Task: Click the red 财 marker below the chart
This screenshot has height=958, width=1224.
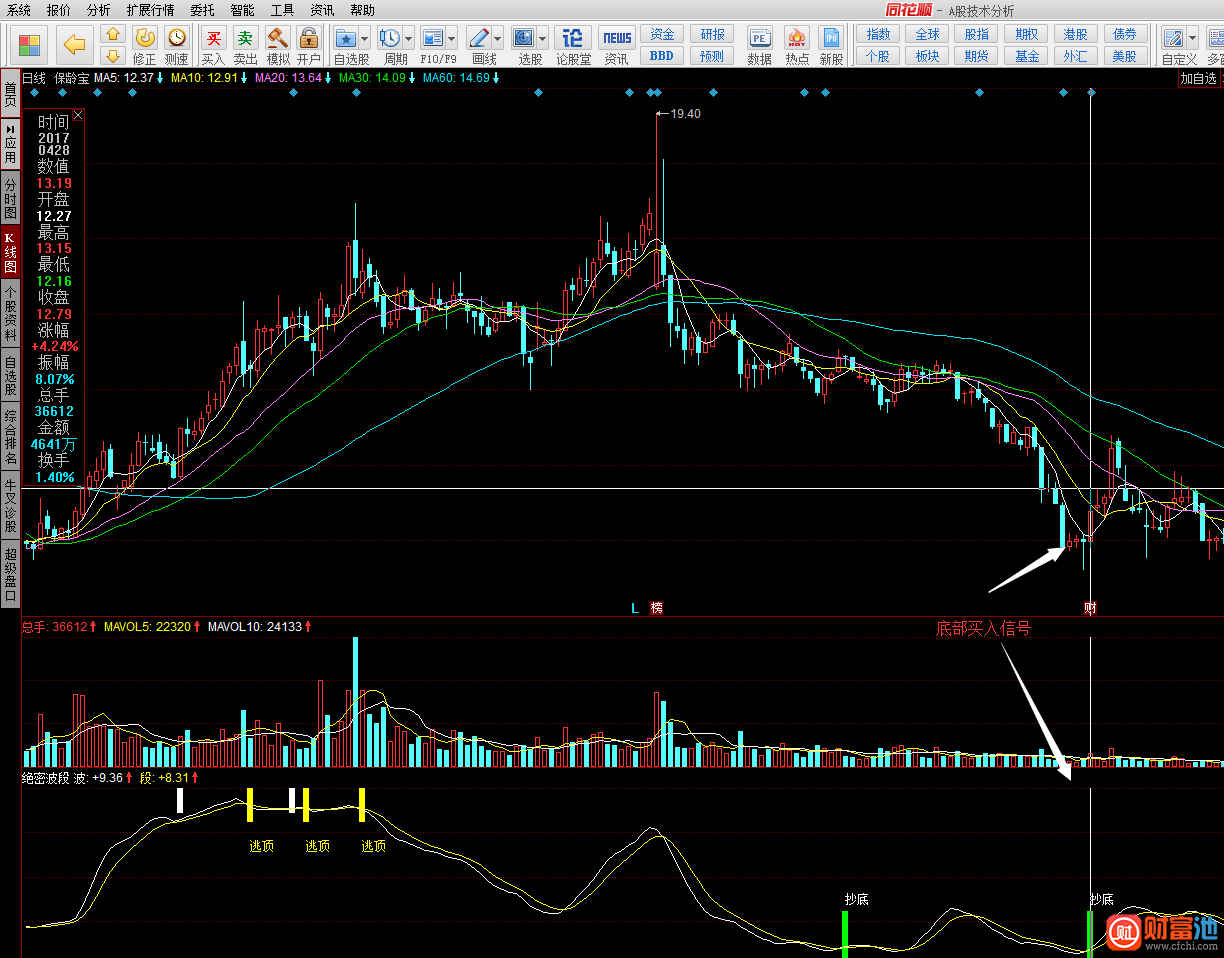Action: point(1090,608)
